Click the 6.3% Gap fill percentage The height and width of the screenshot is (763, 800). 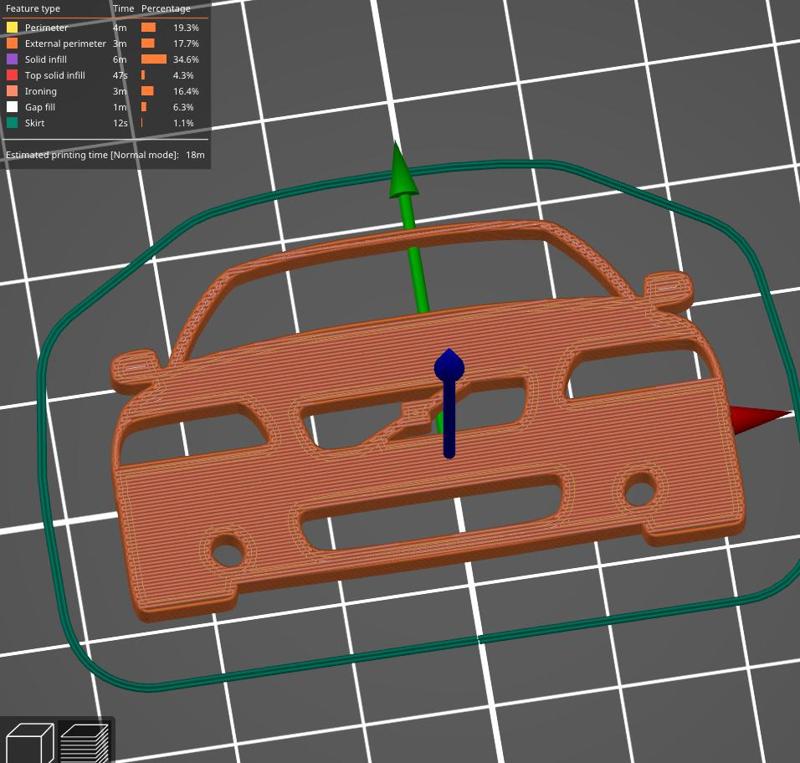(x=183, y=107)
